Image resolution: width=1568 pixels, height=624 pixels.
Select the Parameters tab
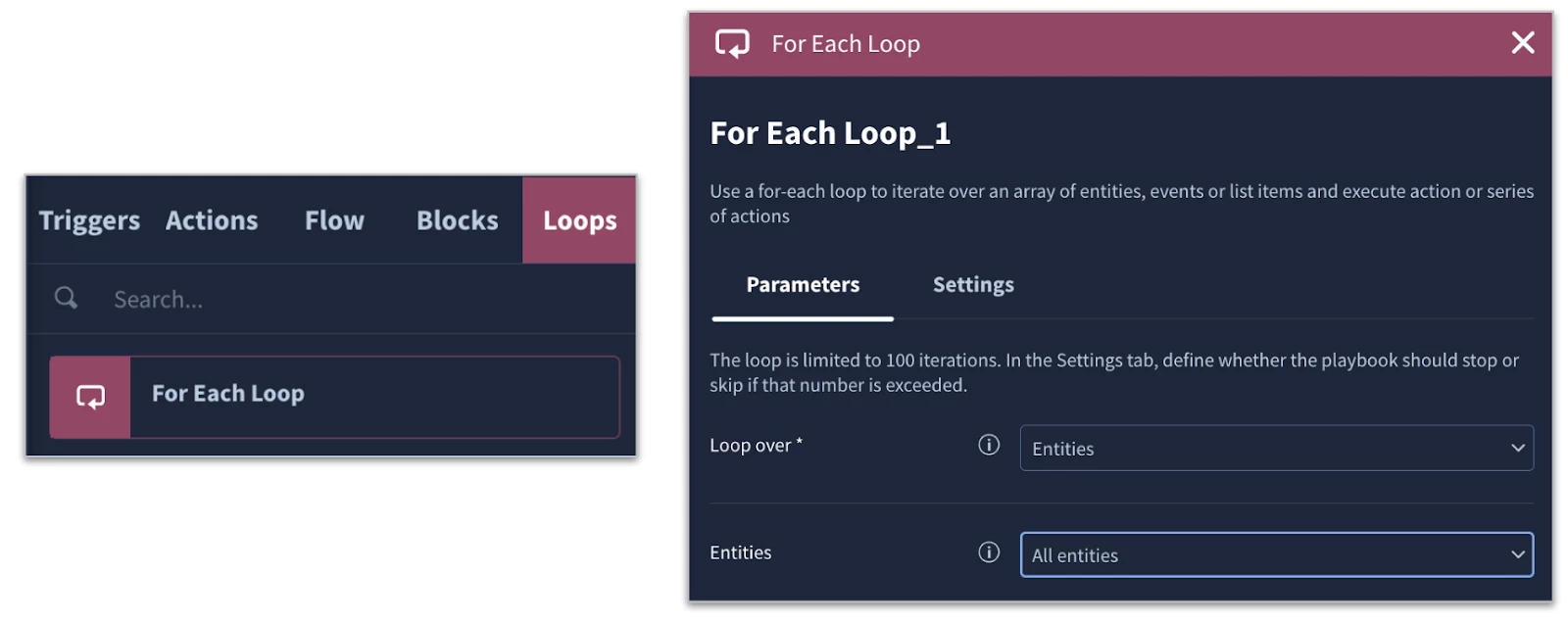tap(803, 285)
